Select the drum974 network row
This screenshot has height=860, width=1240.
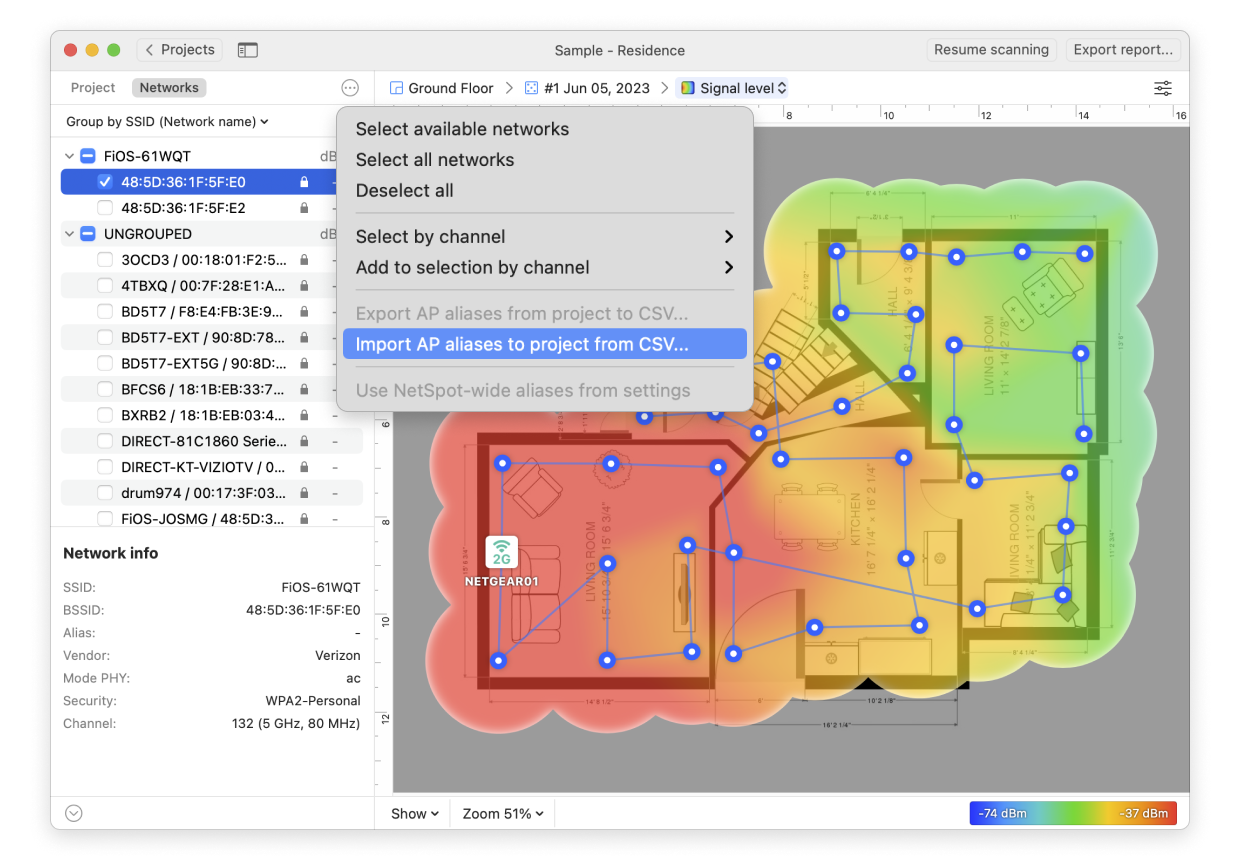[212, 493]
